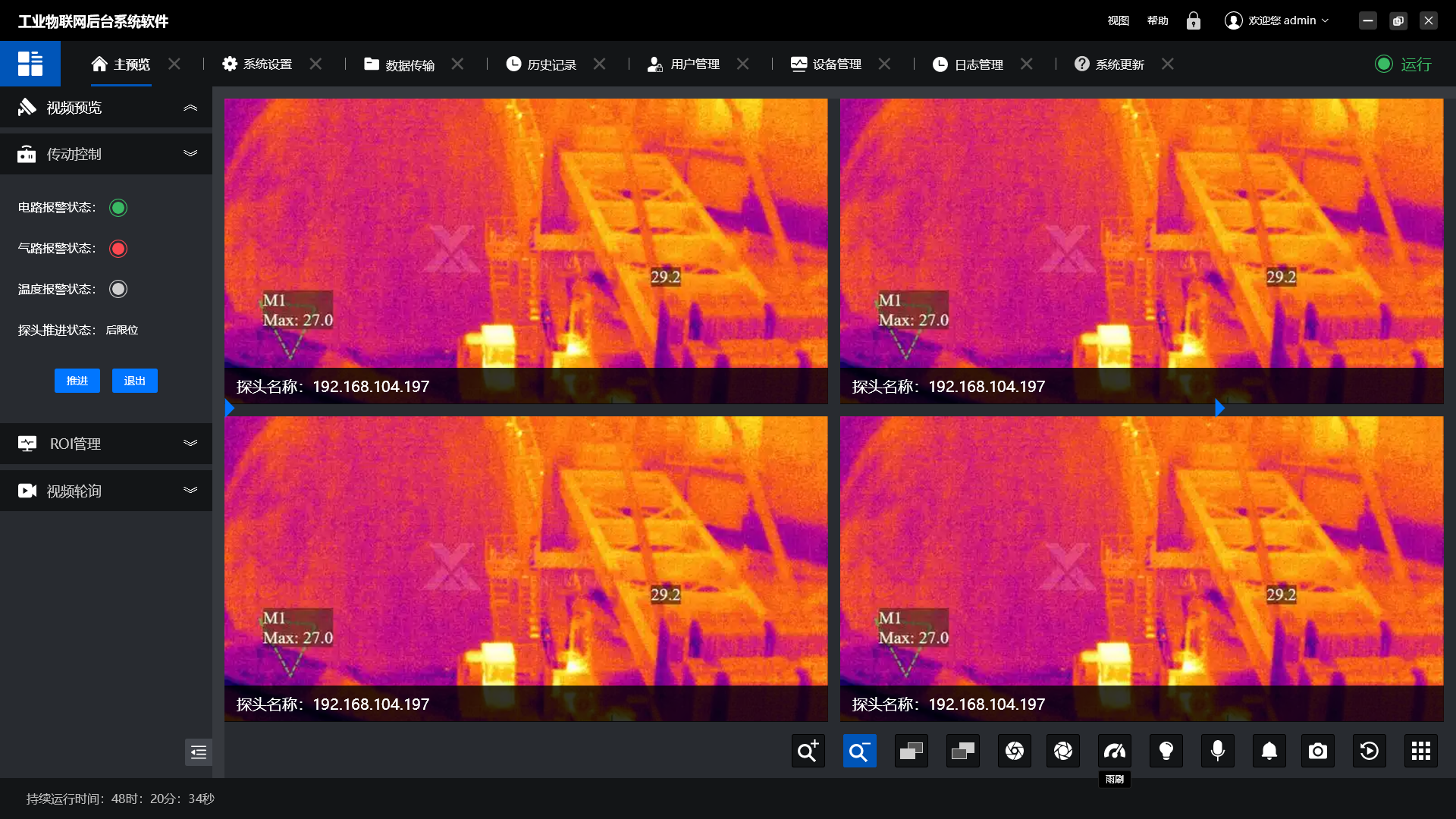Take a snapshot with the camera icon
The image size is (1456, 819).
(x=1317, y=751)
